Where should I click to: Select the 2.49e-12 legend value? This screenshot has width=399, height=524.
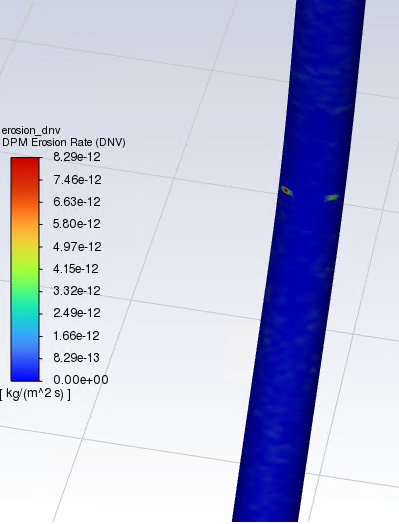pyautogui.click(x=77, y=313)
